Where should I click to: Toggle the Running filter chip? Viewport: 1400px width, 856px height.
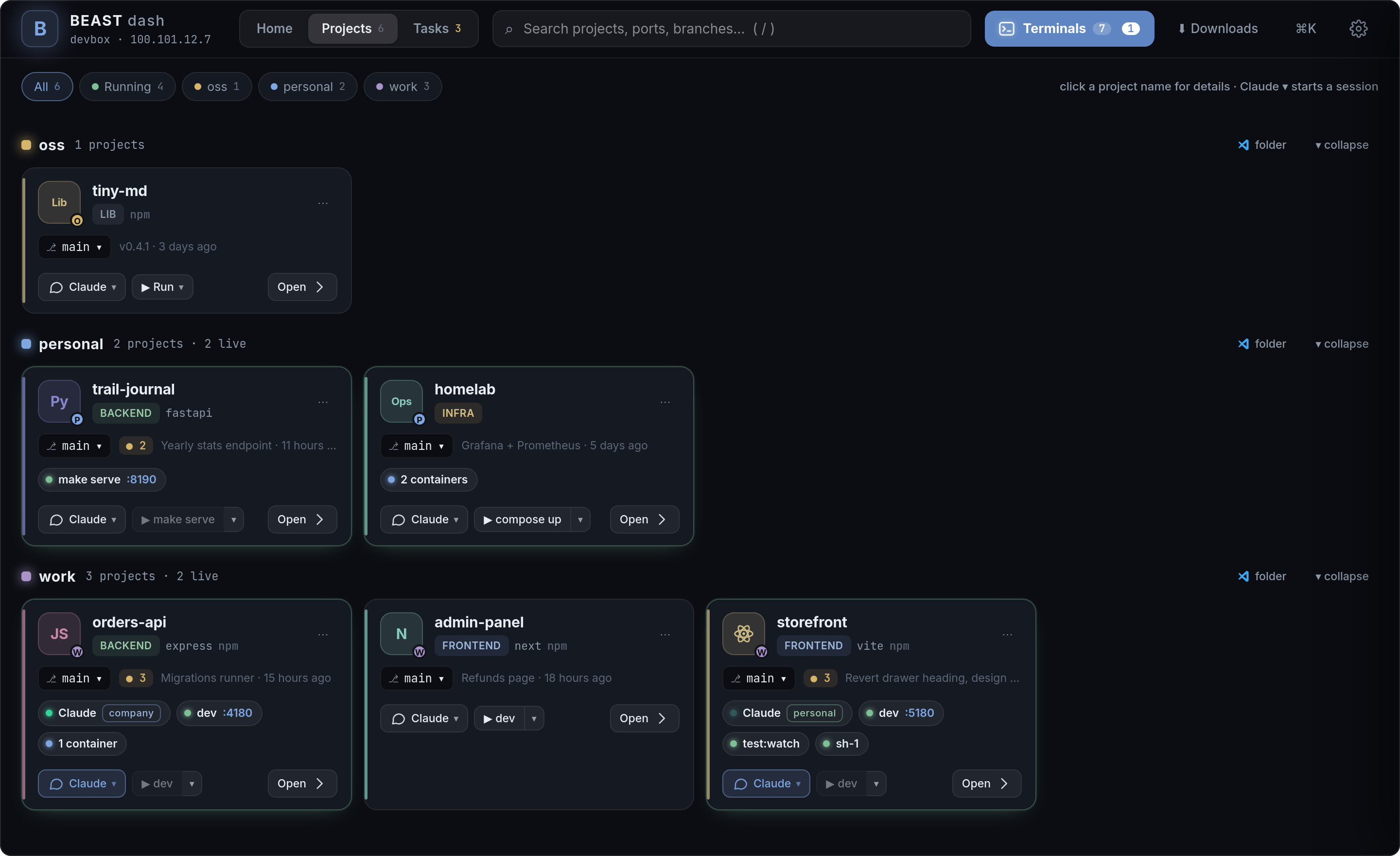click(127, 87)
